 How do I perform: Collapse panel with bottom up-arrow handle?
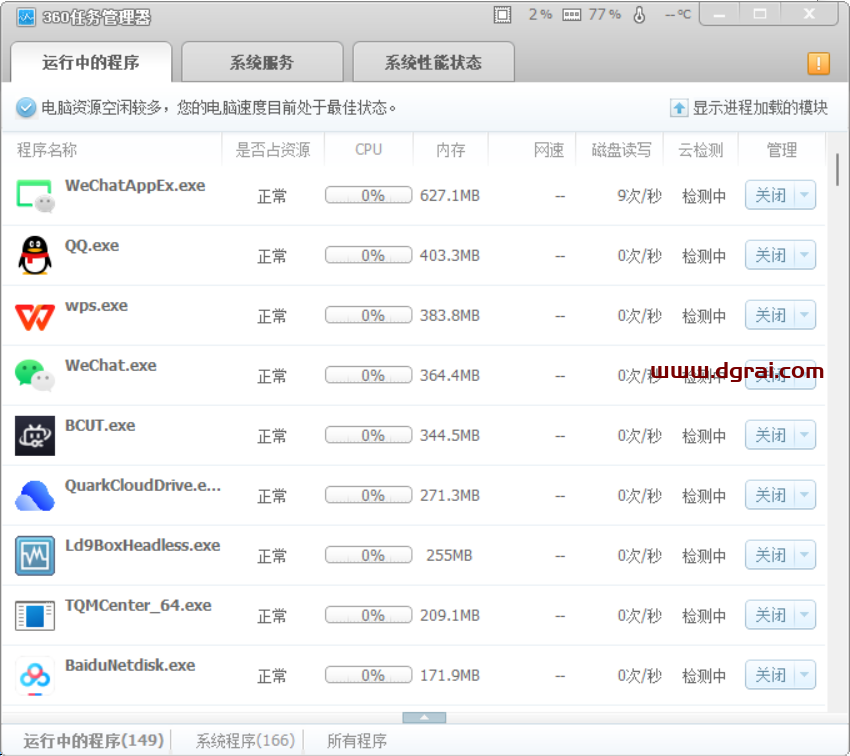424,718
